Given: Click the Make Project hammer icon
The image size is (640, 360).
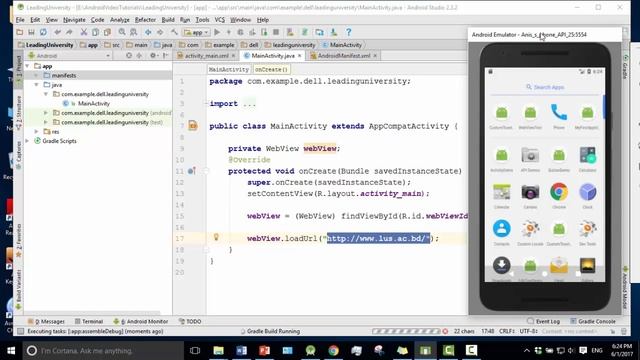Looking at the screenshot, I should click(174, 32).
